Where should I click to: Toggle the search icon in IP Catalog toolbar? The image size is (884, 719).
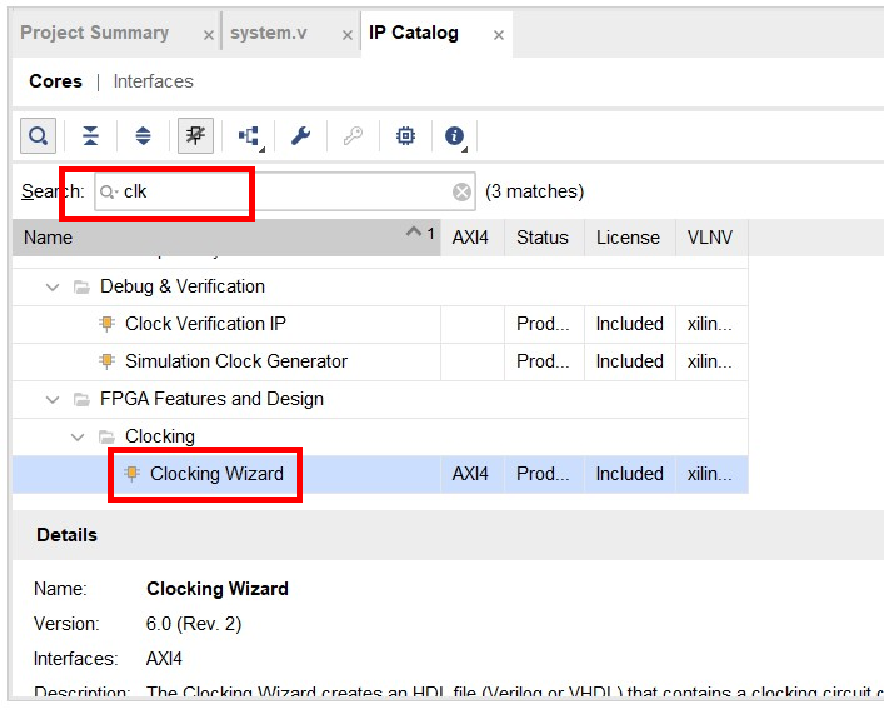click(x=38, y=136)
